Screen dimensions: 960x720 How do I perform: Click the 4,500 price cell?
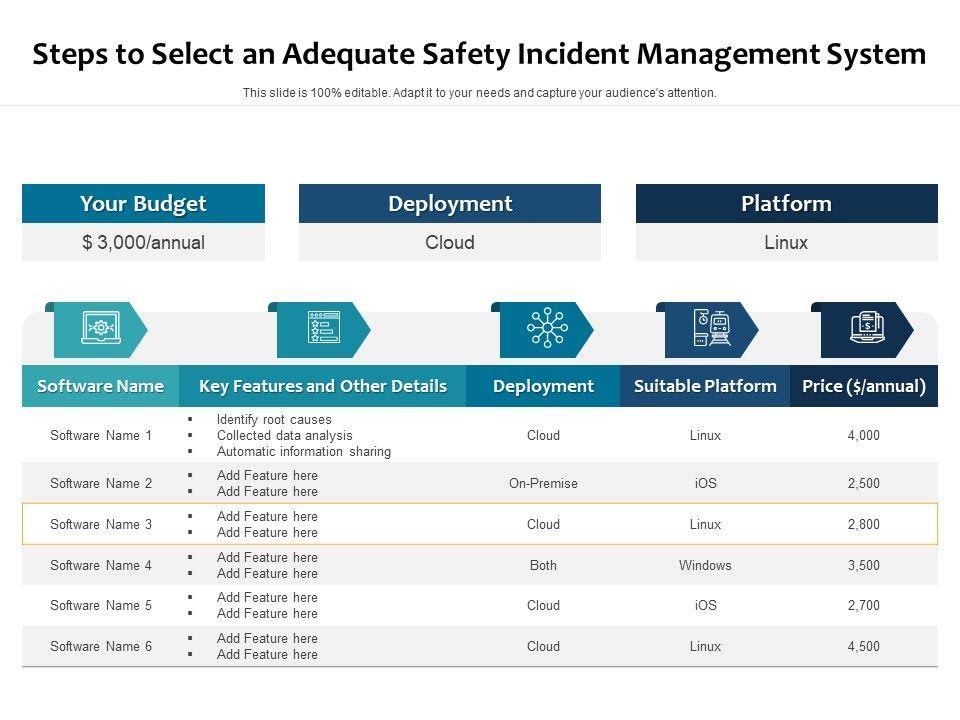[x=864, y=646]
